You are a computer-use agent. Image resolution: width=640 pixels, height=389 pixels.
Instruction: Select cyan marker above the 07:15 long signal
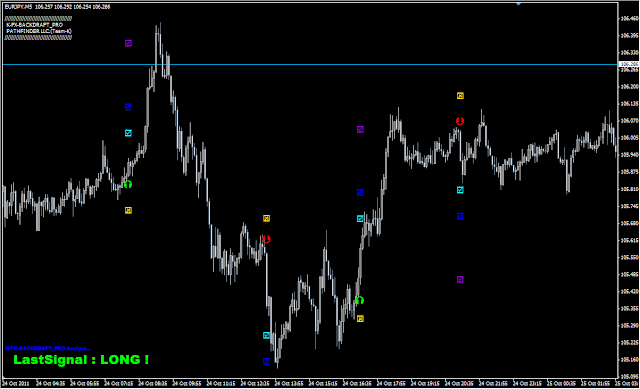[128, 133]
